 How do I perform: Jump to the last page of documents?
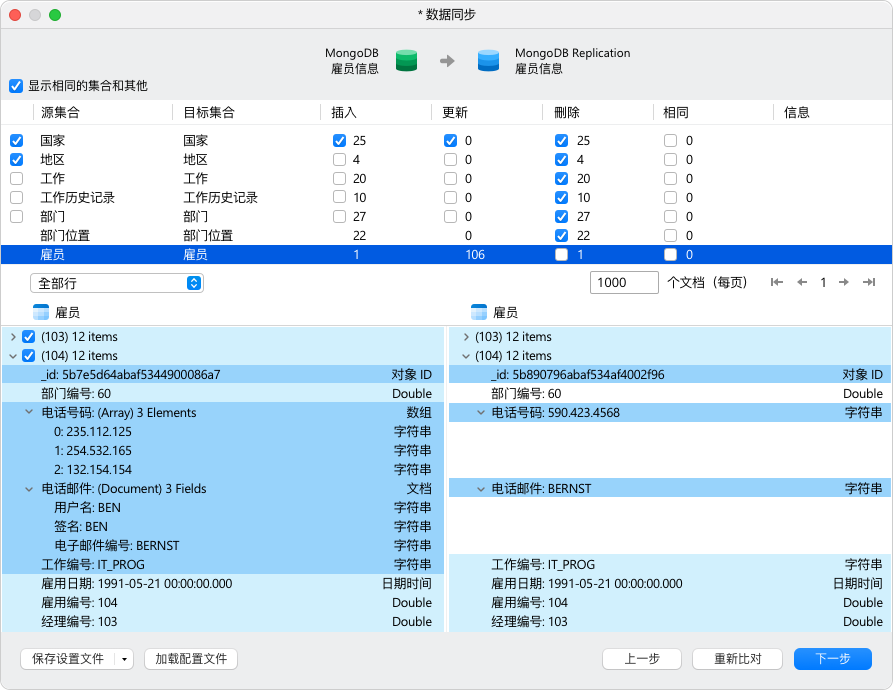click(x=869, y=283)
